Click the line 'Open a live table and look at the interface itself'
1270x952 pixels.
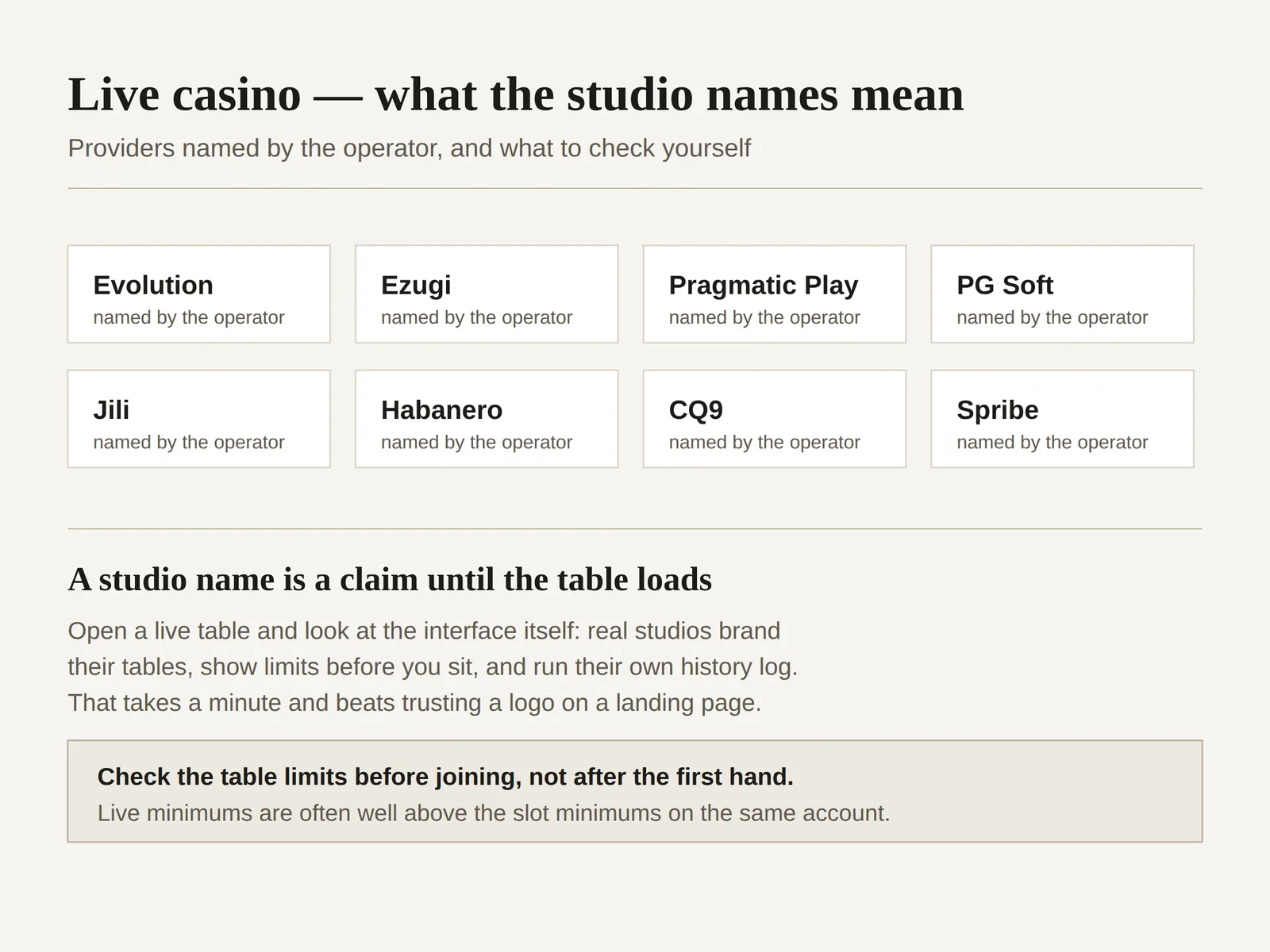[x=424, y=631]
